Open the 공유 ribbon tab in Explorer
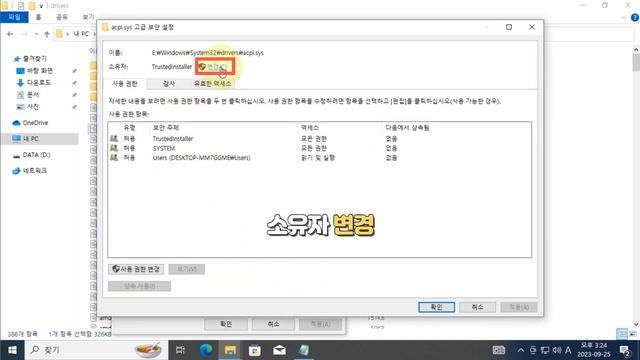Viewport: 640px width, 360px height. (x=62, y=17)
